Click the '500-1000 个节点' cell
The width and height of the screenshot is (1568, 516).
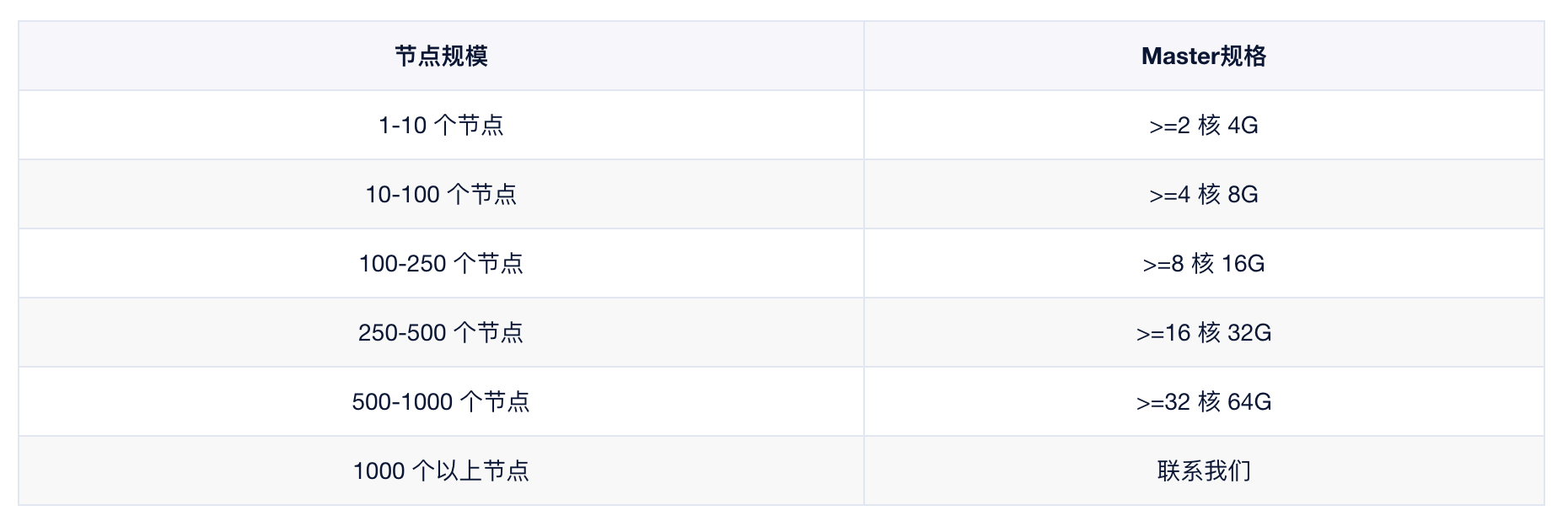pos(441,402)
